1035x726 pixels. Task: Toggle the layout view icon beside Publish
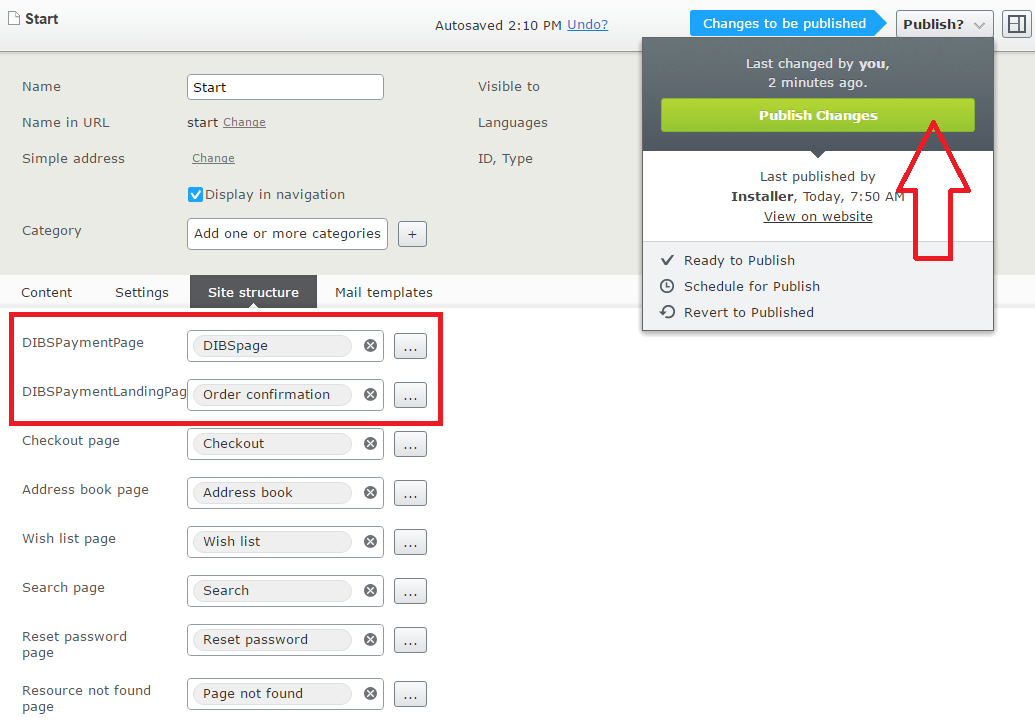coord(1016,24)
